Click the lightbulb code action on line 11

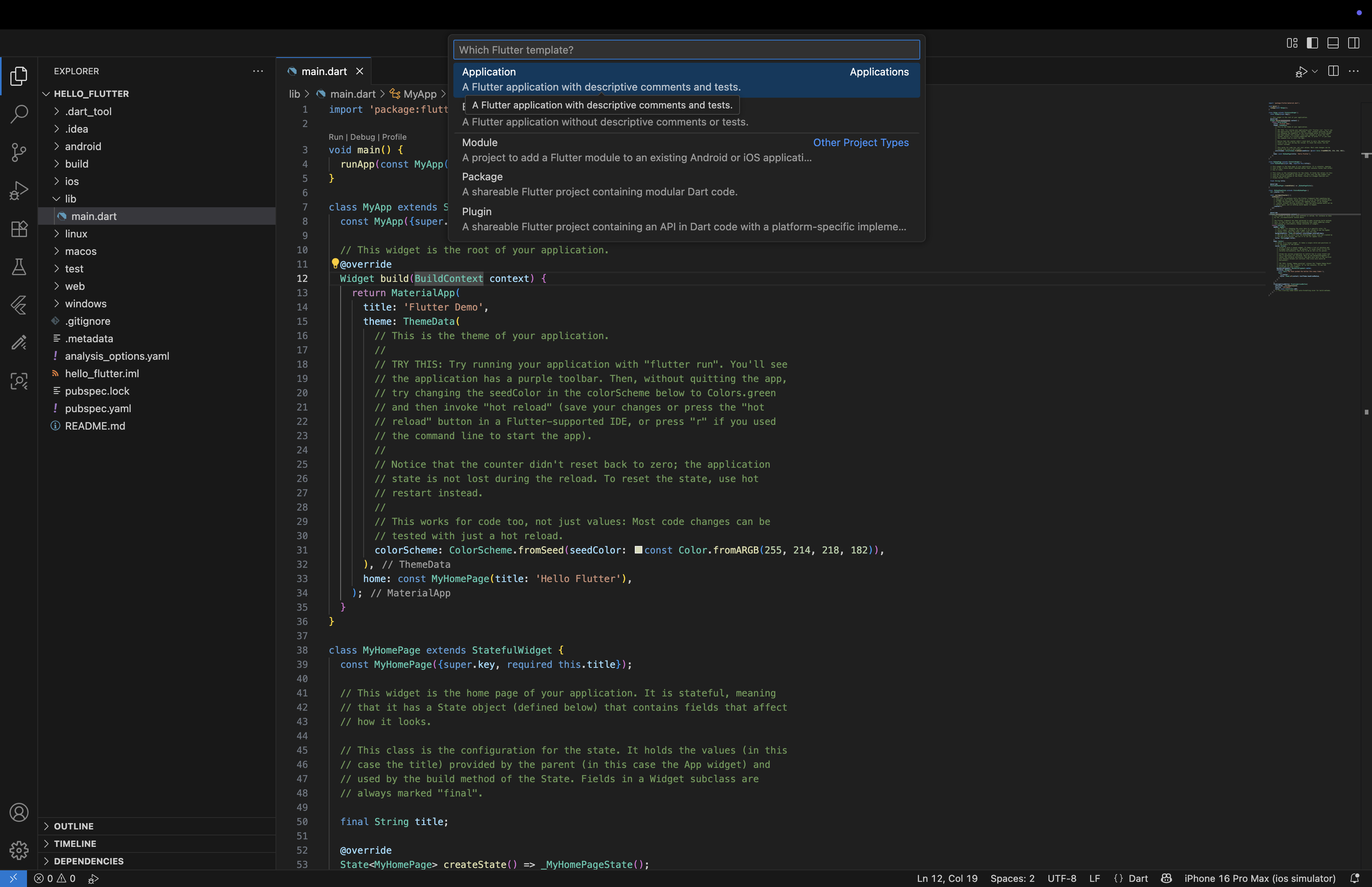point(335,263)
